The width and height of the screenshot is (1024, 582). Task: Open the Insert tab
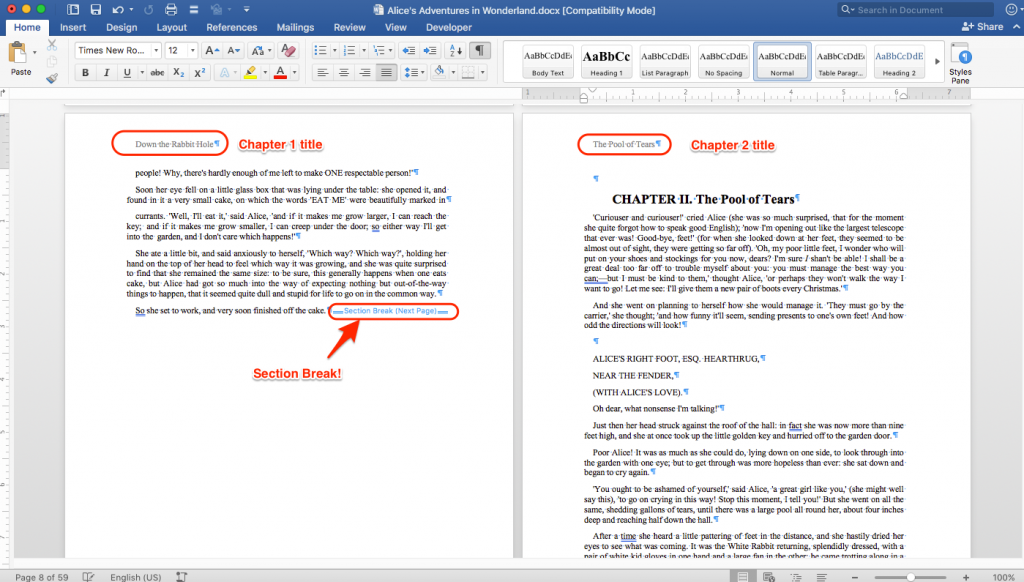pyautogui.click(x=72, y=27)
